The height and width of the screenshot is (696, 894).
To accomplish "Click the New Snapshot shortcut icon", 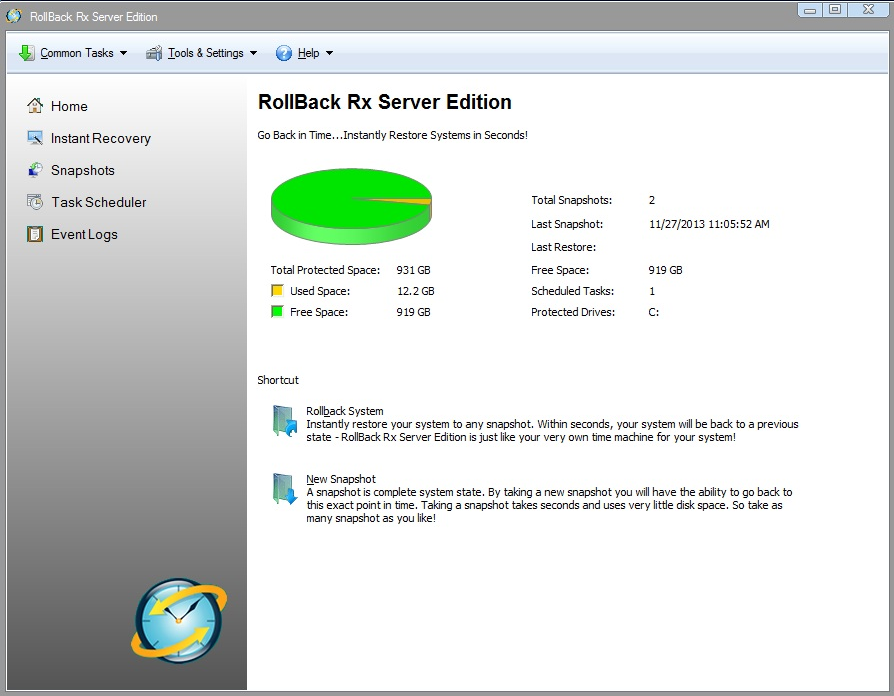I will (285, 489).
